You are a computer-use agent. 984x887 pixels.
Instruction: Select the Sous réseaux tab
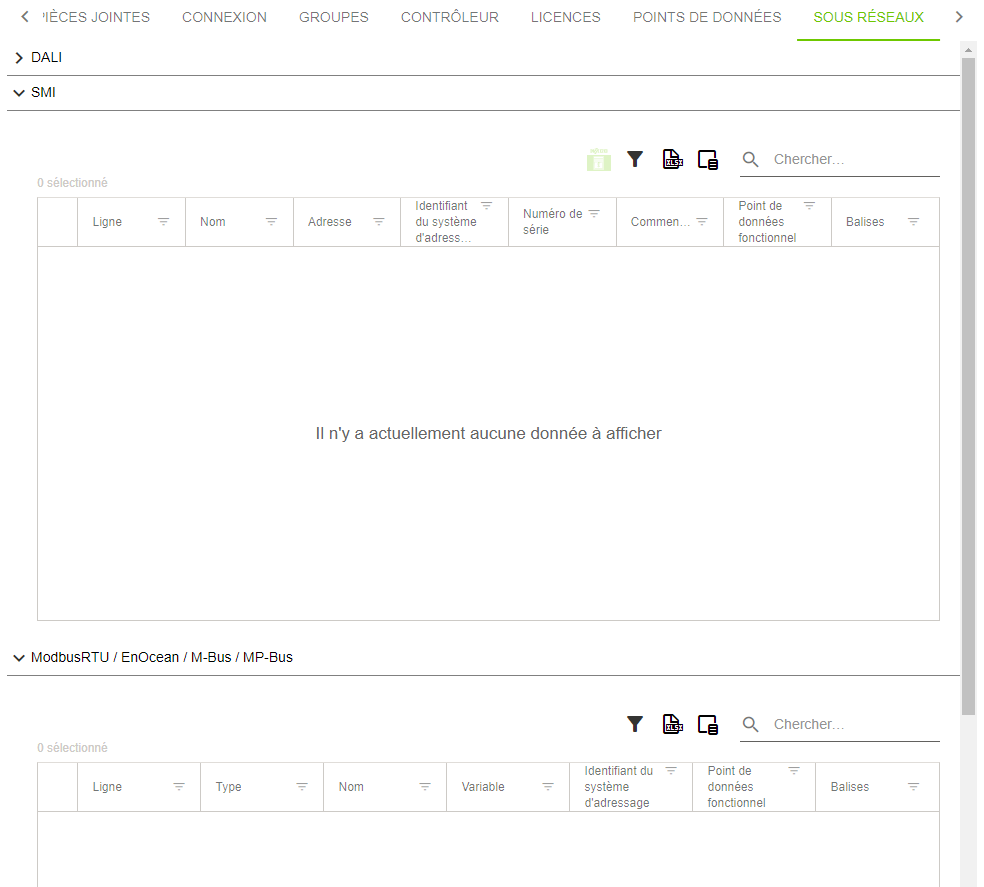tap(869, 17)
